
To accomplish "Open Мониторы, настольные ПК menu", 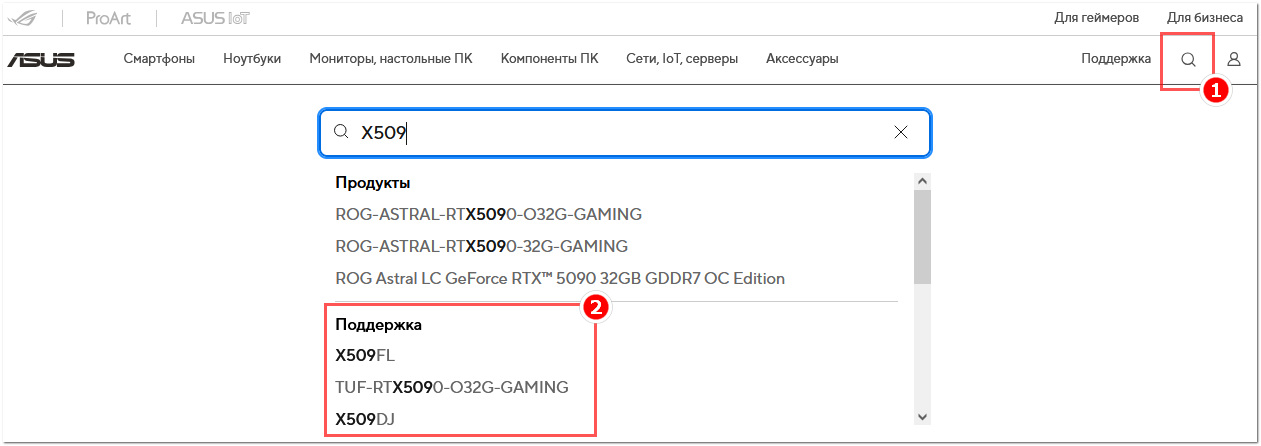I will pos(391,59).
